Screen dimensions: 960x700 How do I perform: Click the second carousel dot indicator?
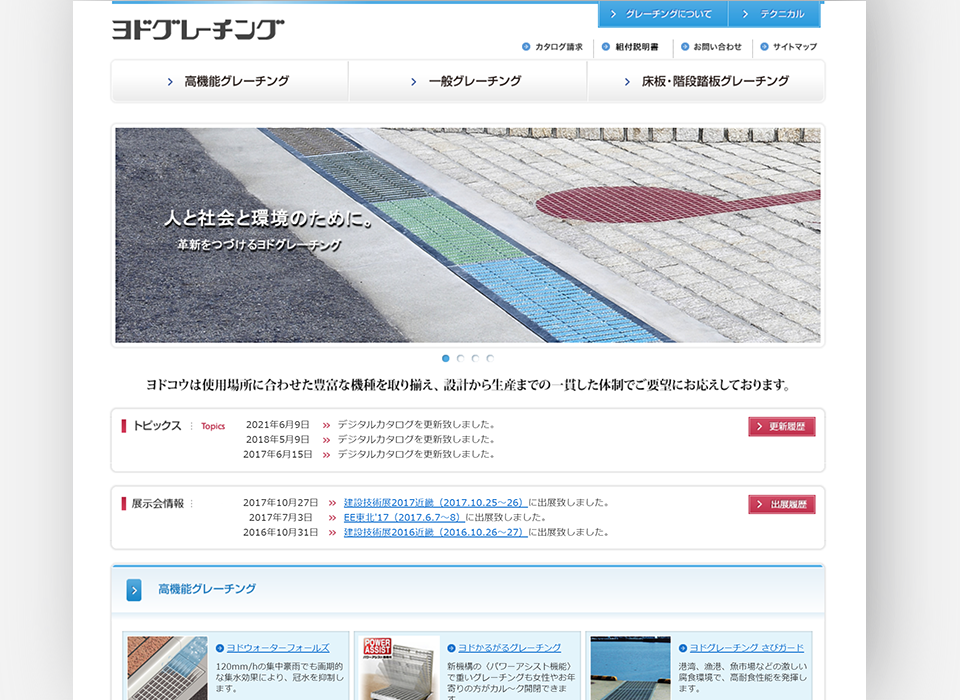point(460,357)
